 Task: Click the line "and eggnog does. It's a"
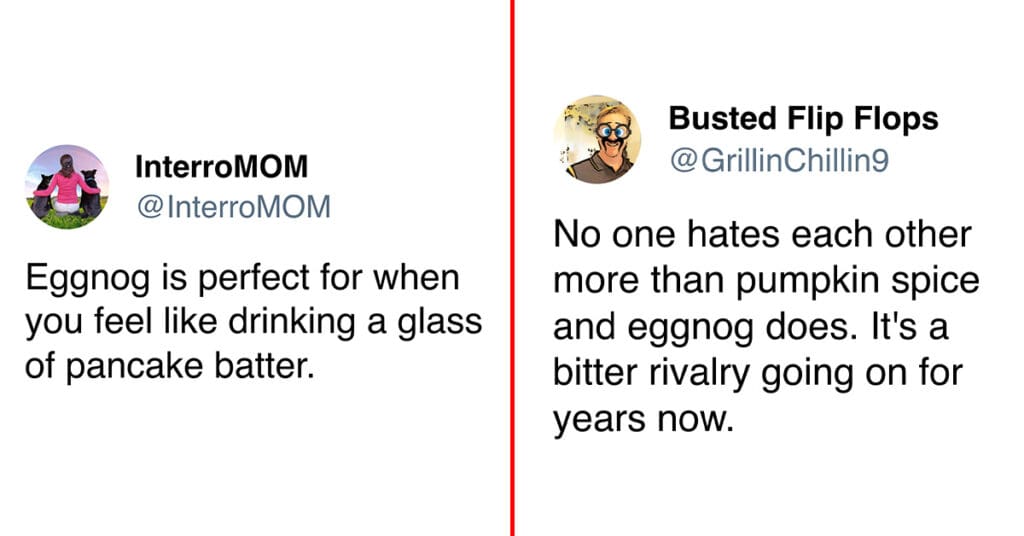[x=750, y=328]
